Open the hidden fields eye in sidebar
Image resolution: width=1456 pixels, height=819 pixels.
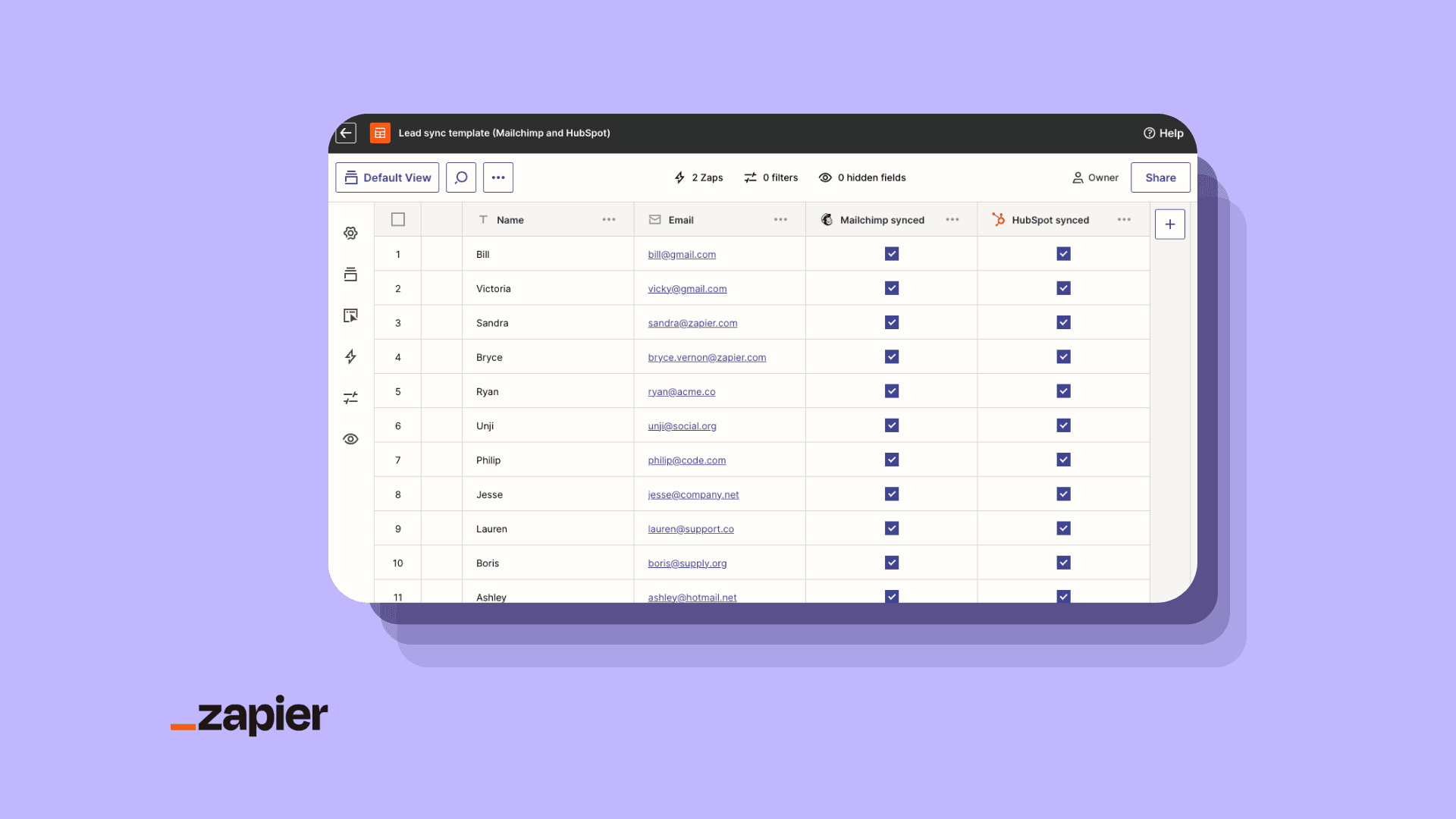[x=350, y=439]
